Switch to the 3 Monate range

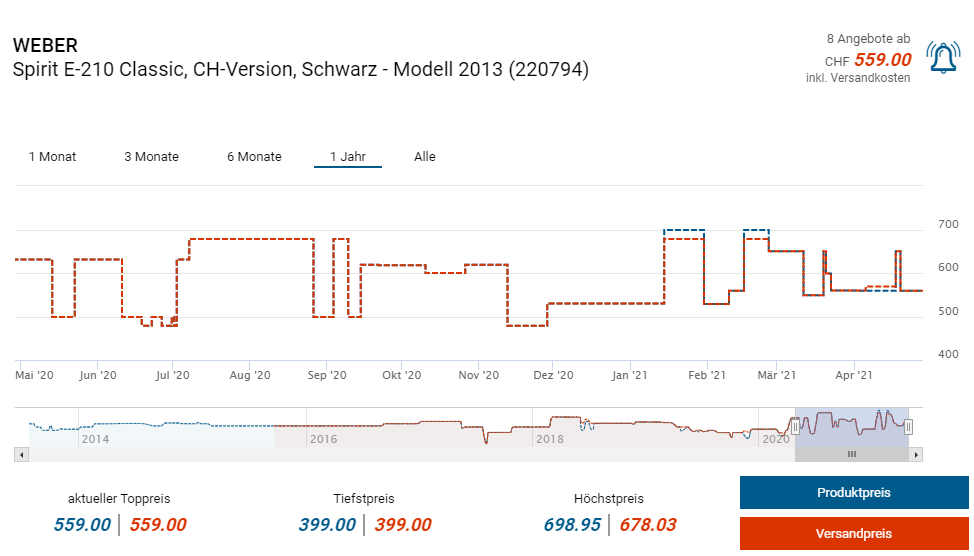coord(151,157)
